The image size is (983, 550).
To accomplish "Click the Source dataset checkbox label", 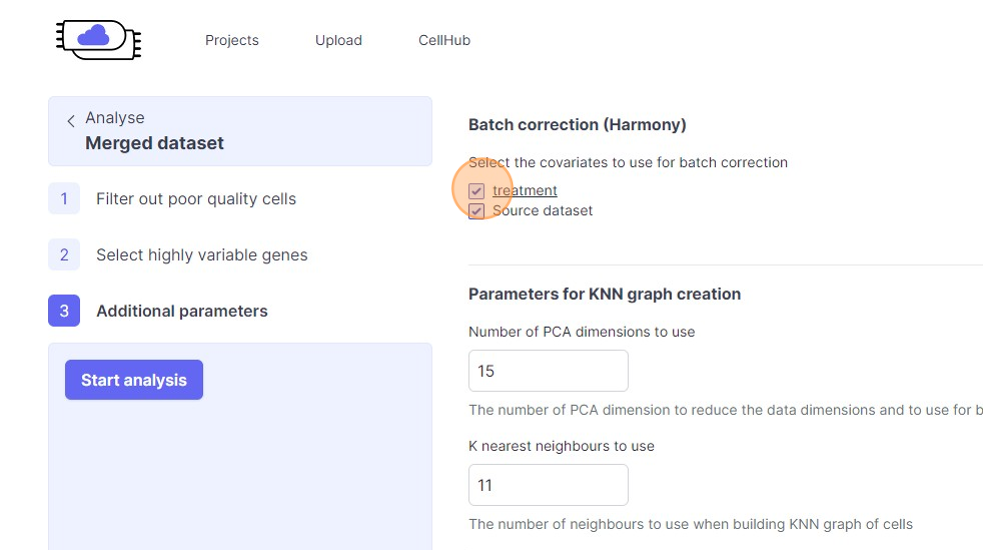I will click(542, 211).
